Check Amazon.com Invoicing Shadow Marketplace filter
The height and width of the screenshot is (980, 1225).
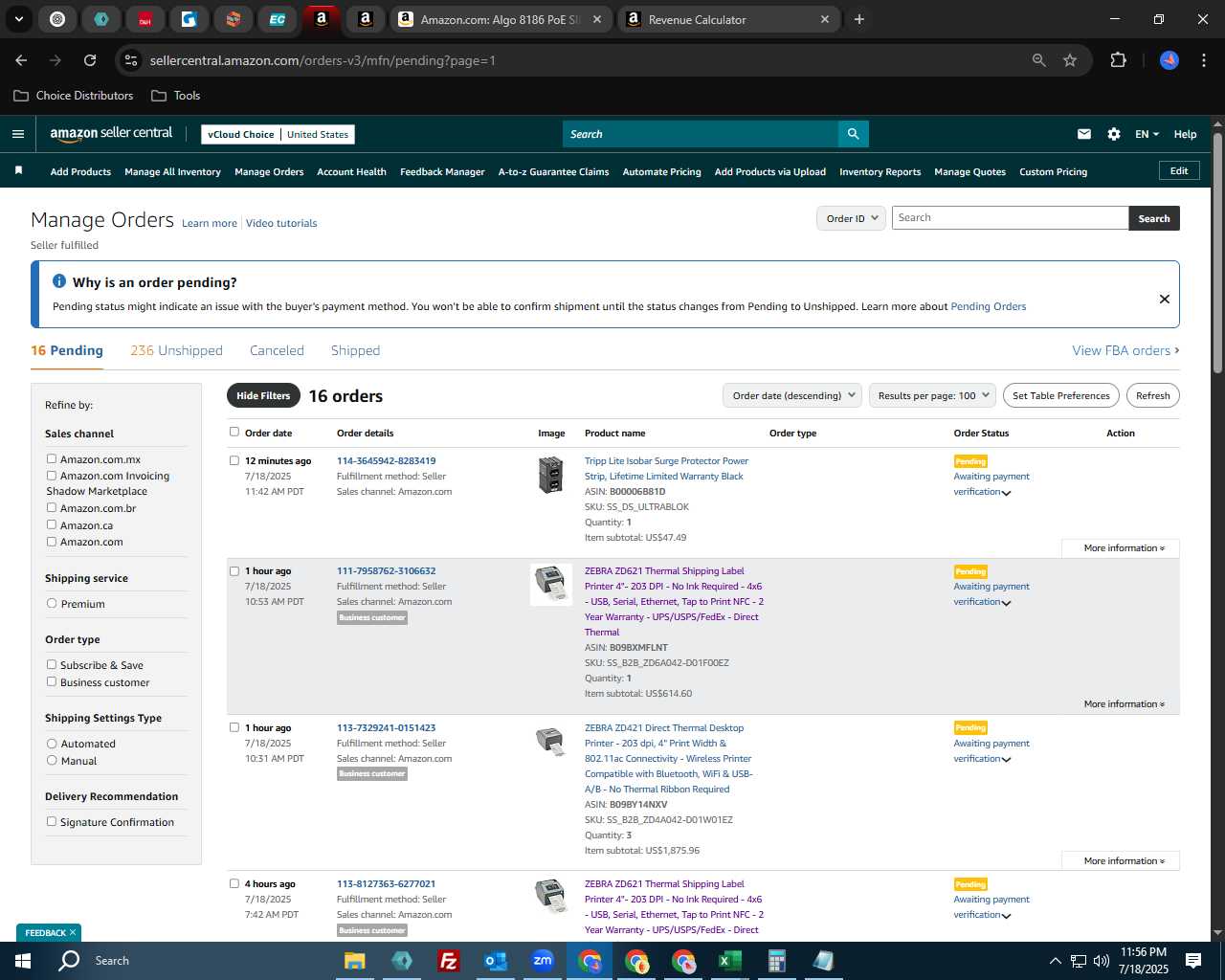pyautogui.click(x=52, y=476)
